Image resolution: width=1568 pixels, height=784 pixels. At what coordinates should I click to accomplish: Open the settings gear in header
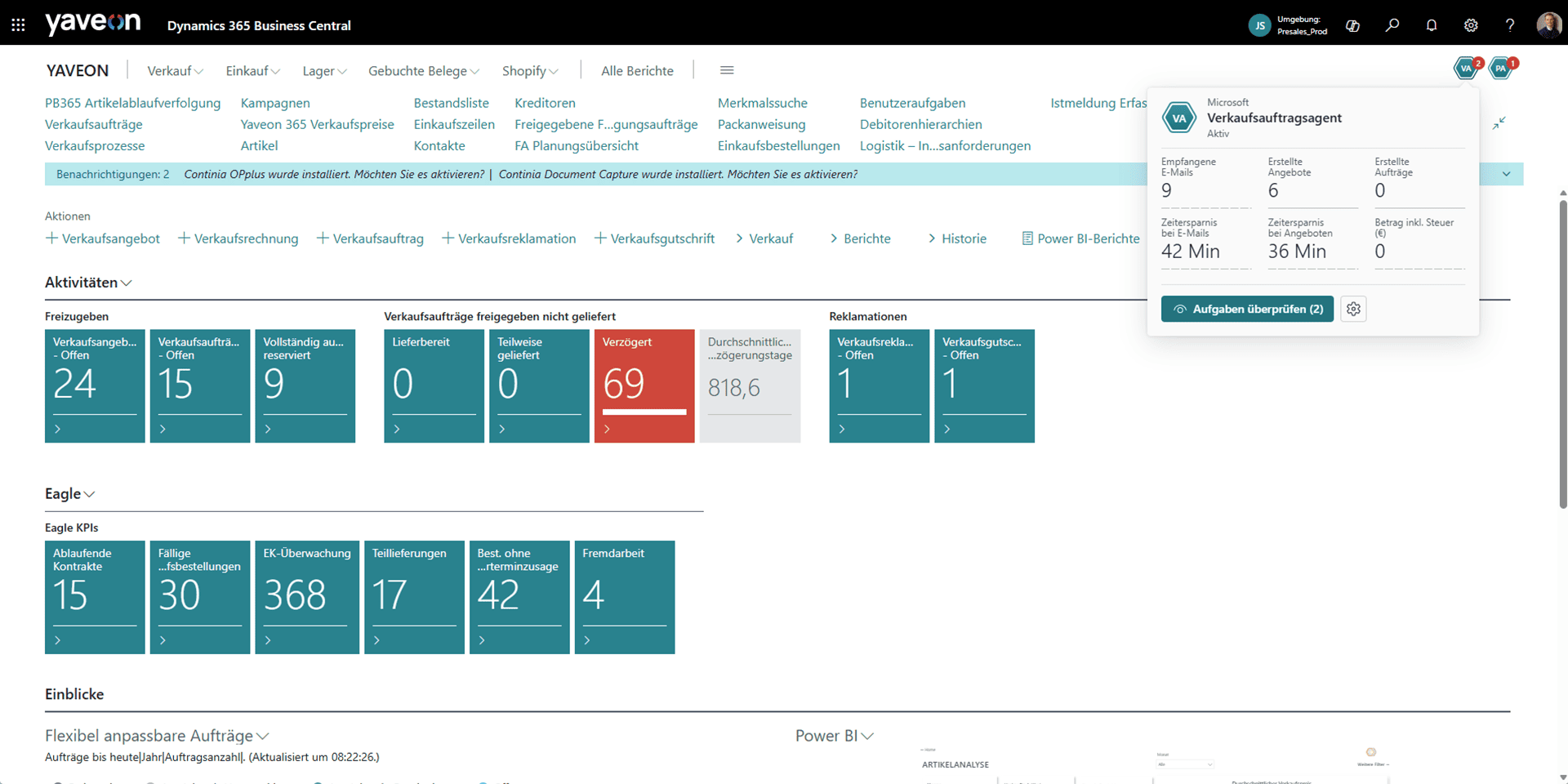[x=1471, y=25]
